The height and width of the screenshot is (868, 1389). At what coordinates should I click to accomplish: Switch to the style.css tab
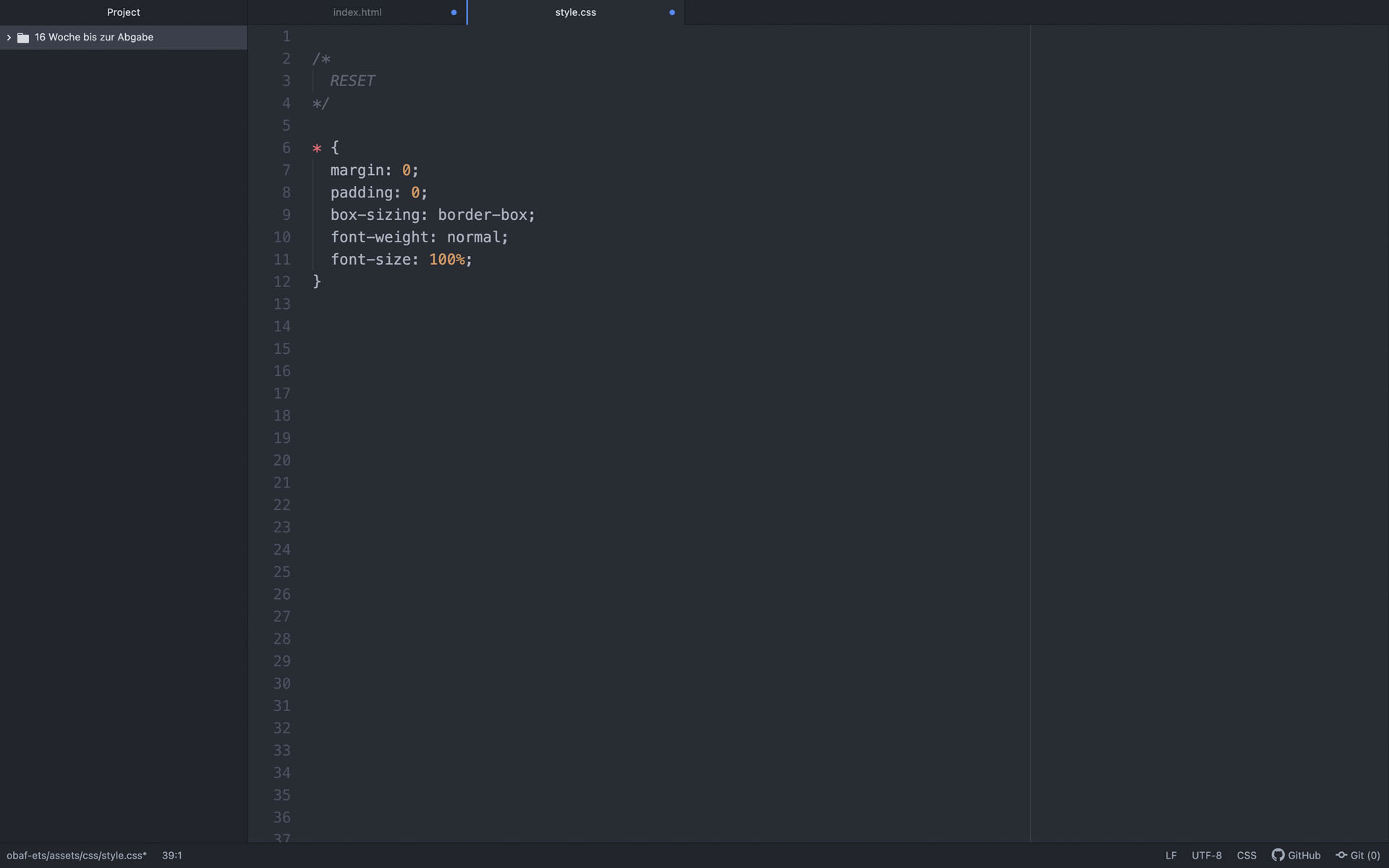pos(576,12)
